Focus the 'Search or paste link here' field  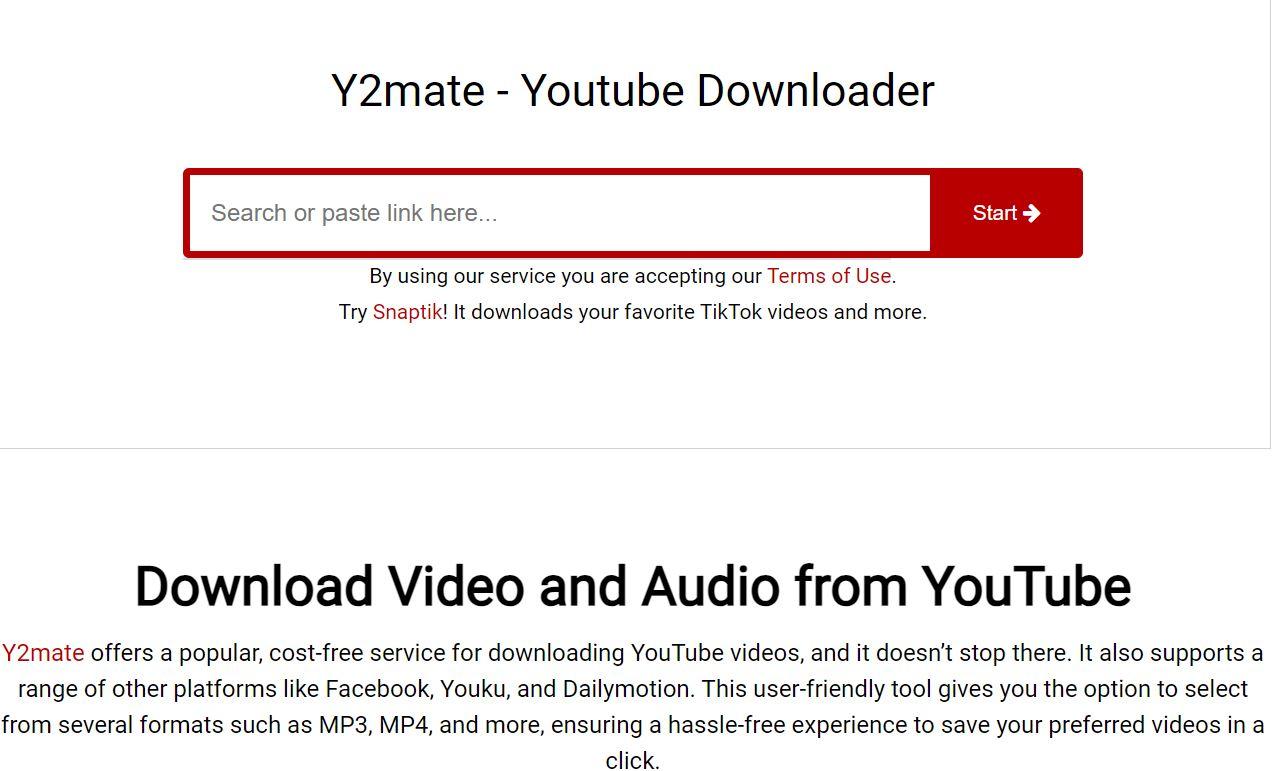pos(559,213)
